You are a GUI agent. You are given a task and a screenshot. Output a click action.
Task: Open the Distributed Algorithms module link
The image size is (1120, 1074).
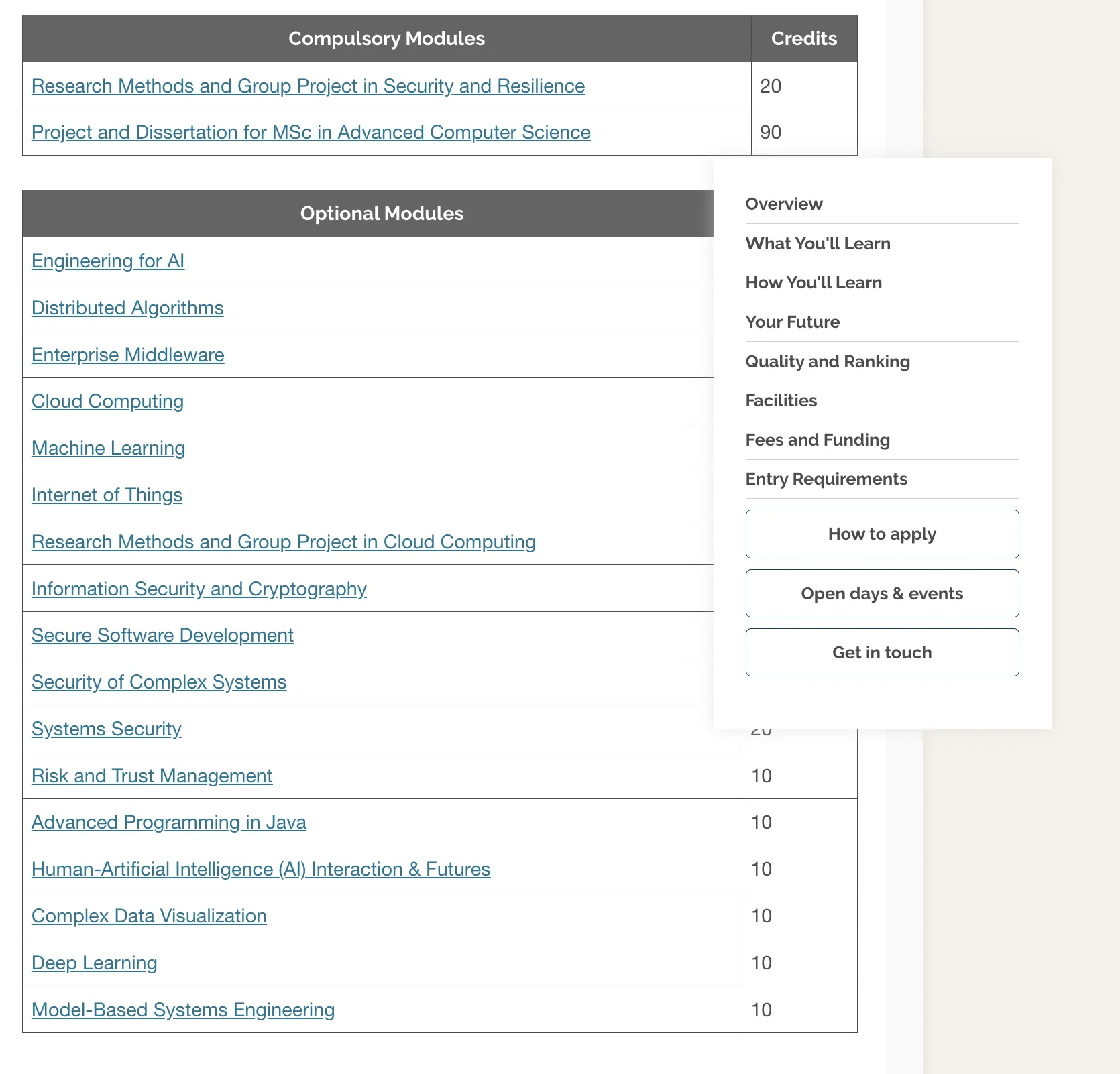(127, 308)
